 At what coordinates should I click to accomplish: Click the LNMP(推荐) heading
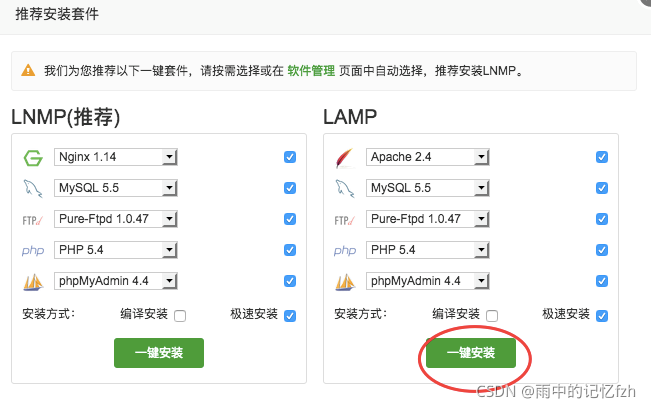click(66, 117)
